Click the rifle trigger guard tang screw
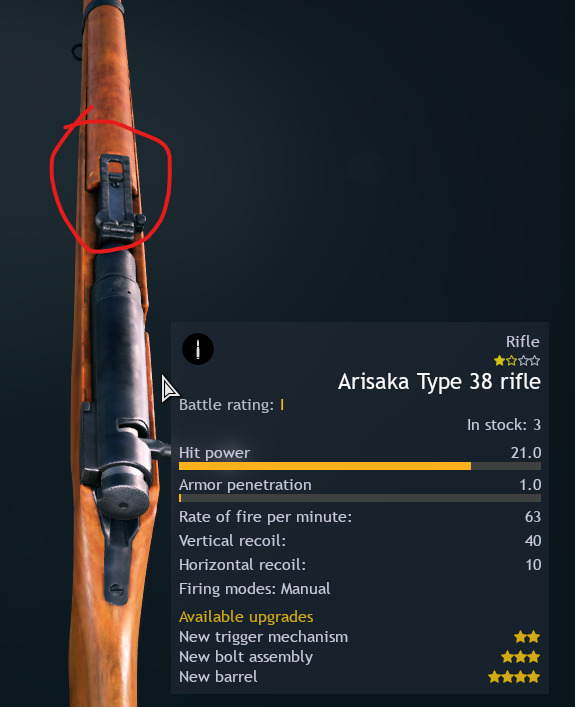The image size is (575, 707). [116, 589]
